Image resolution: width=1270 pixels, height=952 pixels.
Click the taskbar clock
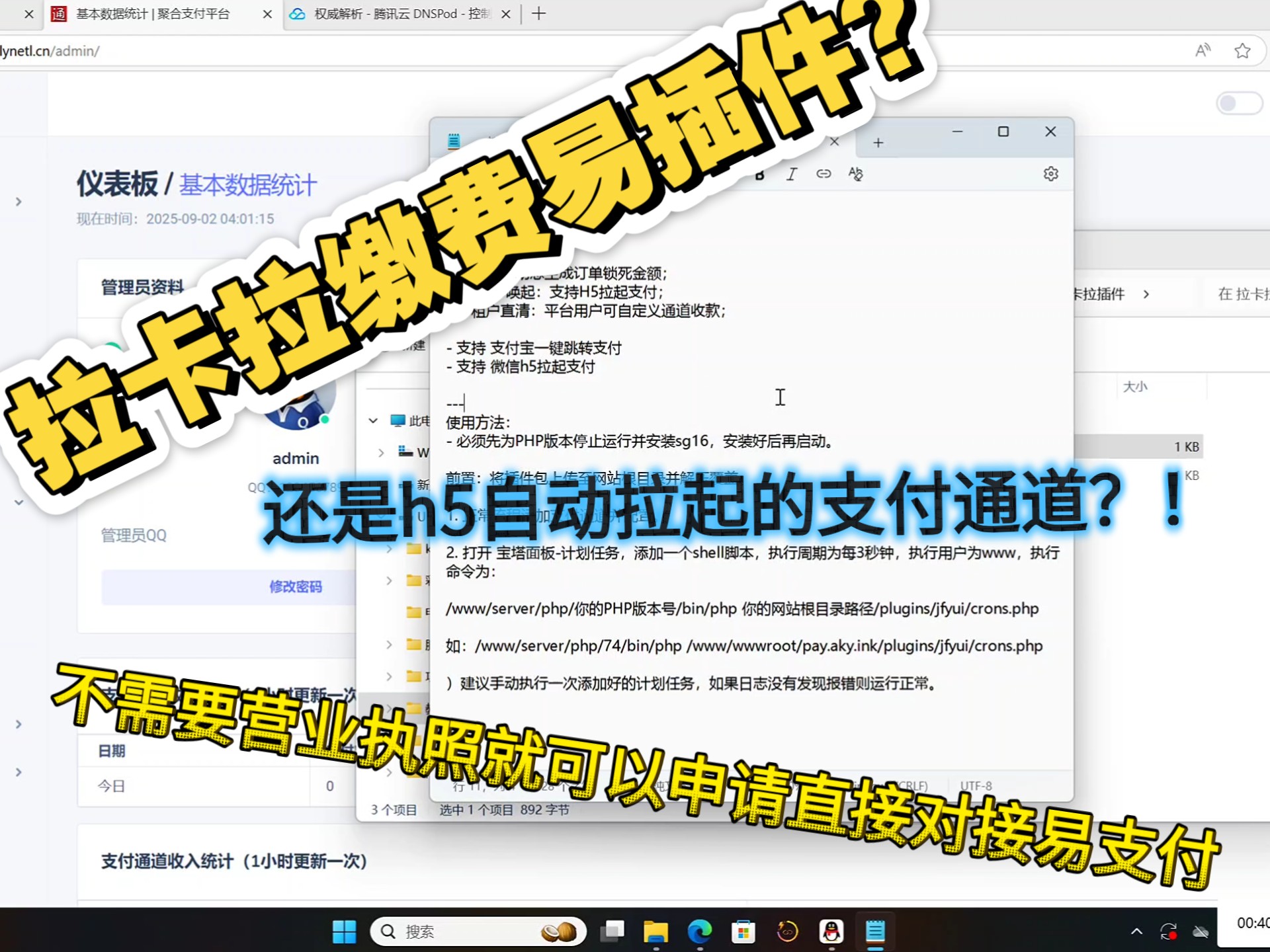[x=1253, y=923]
